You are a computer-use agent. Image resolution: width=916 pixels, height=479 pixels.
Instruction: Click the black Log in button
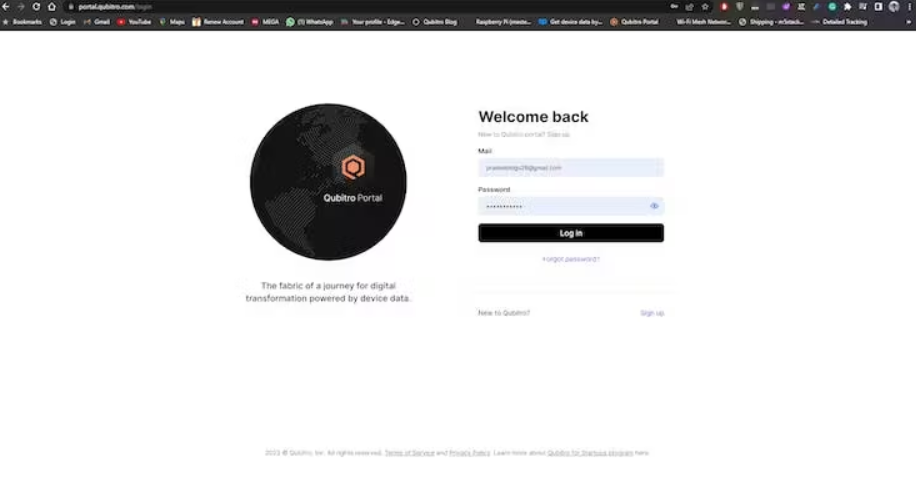(571, 233)
